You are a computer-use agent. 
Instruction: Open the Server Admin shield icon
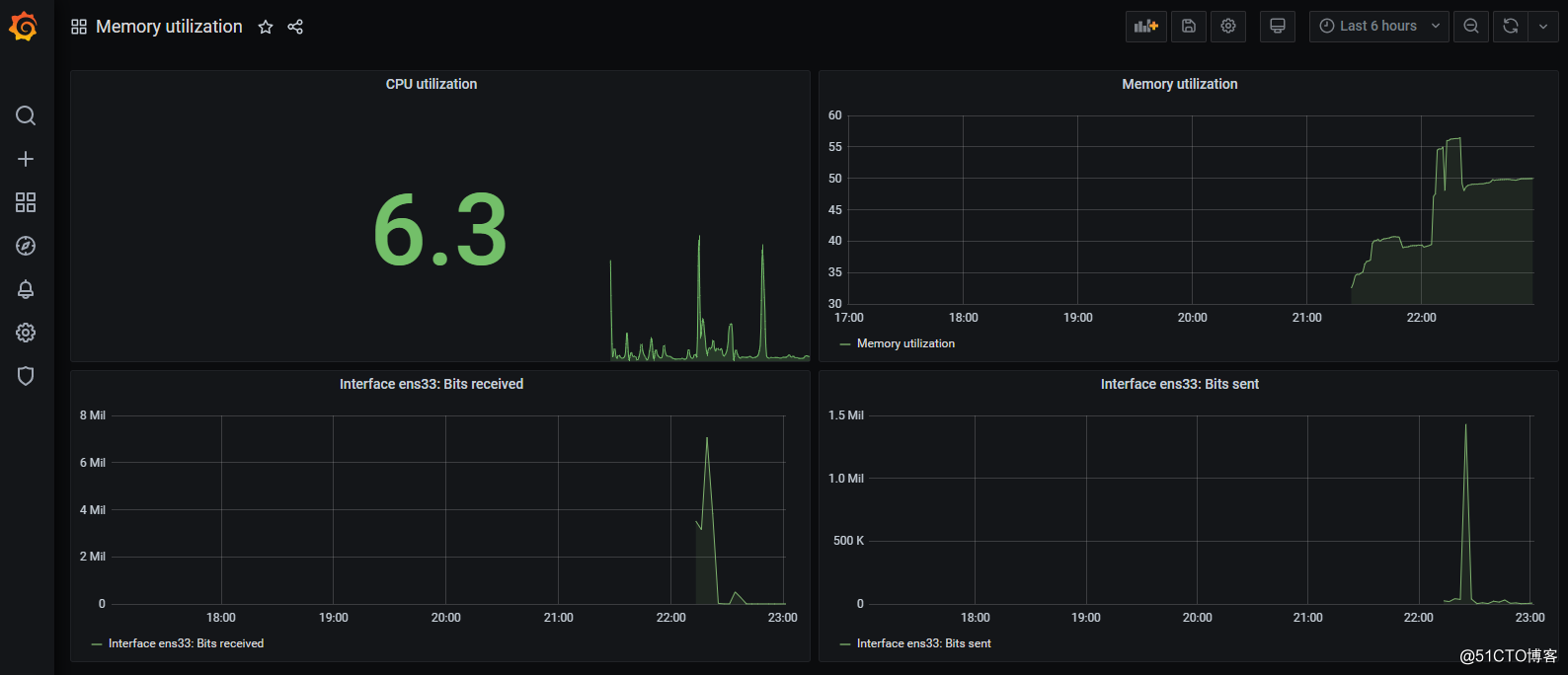click(26, 376)
